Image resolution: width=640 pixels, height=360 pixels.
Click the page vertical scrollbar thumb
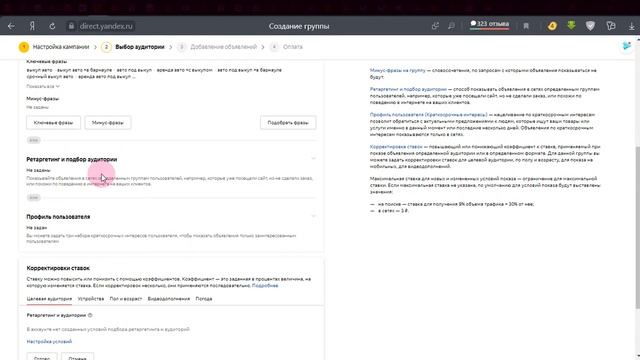click(x=638, y=227)
